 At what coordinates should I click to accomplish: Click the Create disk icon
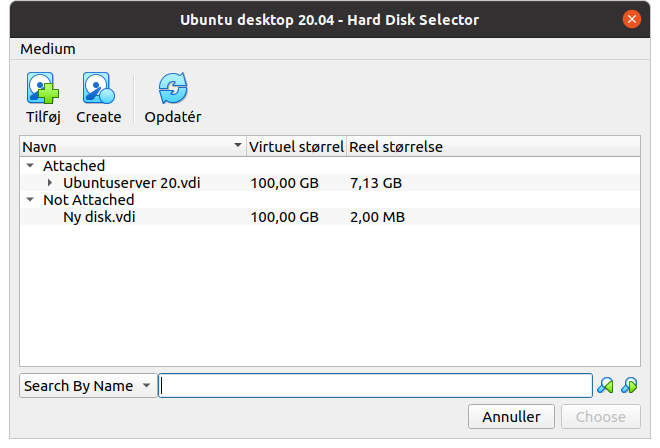coord(98,88)
